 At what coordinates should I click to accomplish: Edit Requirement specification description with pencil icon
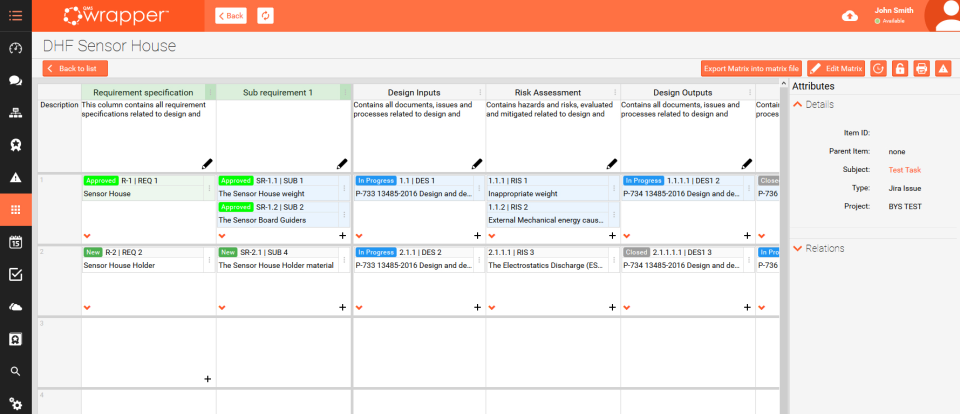(208, 163)
